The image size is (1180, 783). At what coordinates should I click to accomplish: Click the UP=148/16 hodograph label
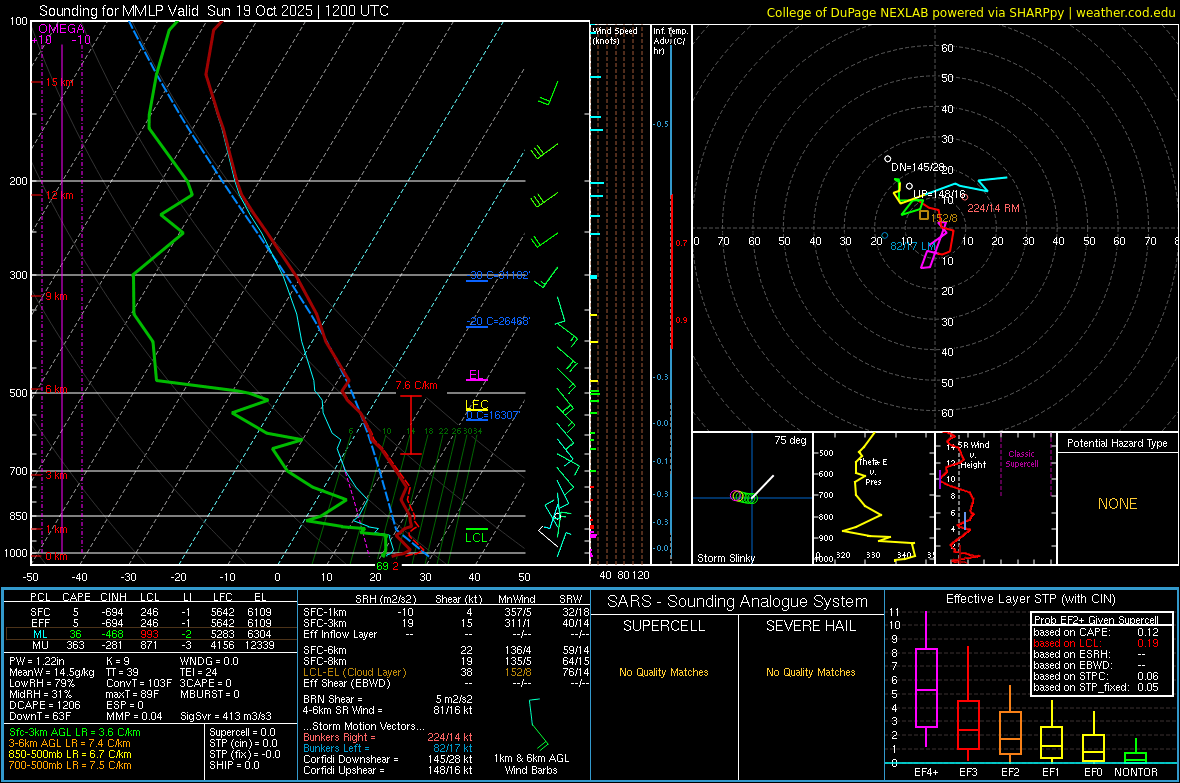click(x=938, y=194)
